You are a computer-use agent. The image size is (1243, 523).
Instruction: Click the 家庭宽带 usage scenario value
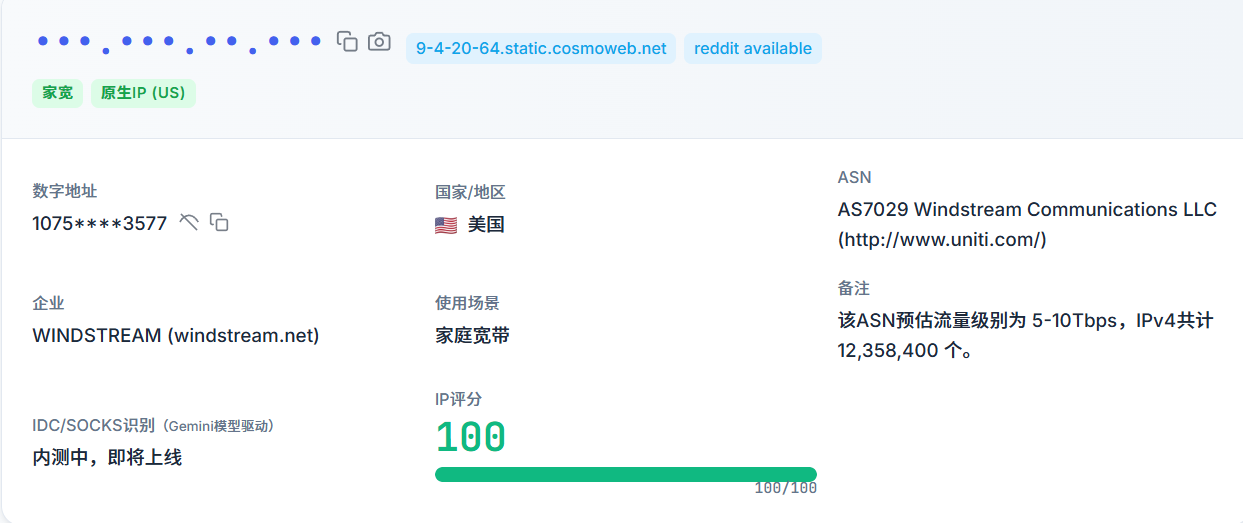473,336
